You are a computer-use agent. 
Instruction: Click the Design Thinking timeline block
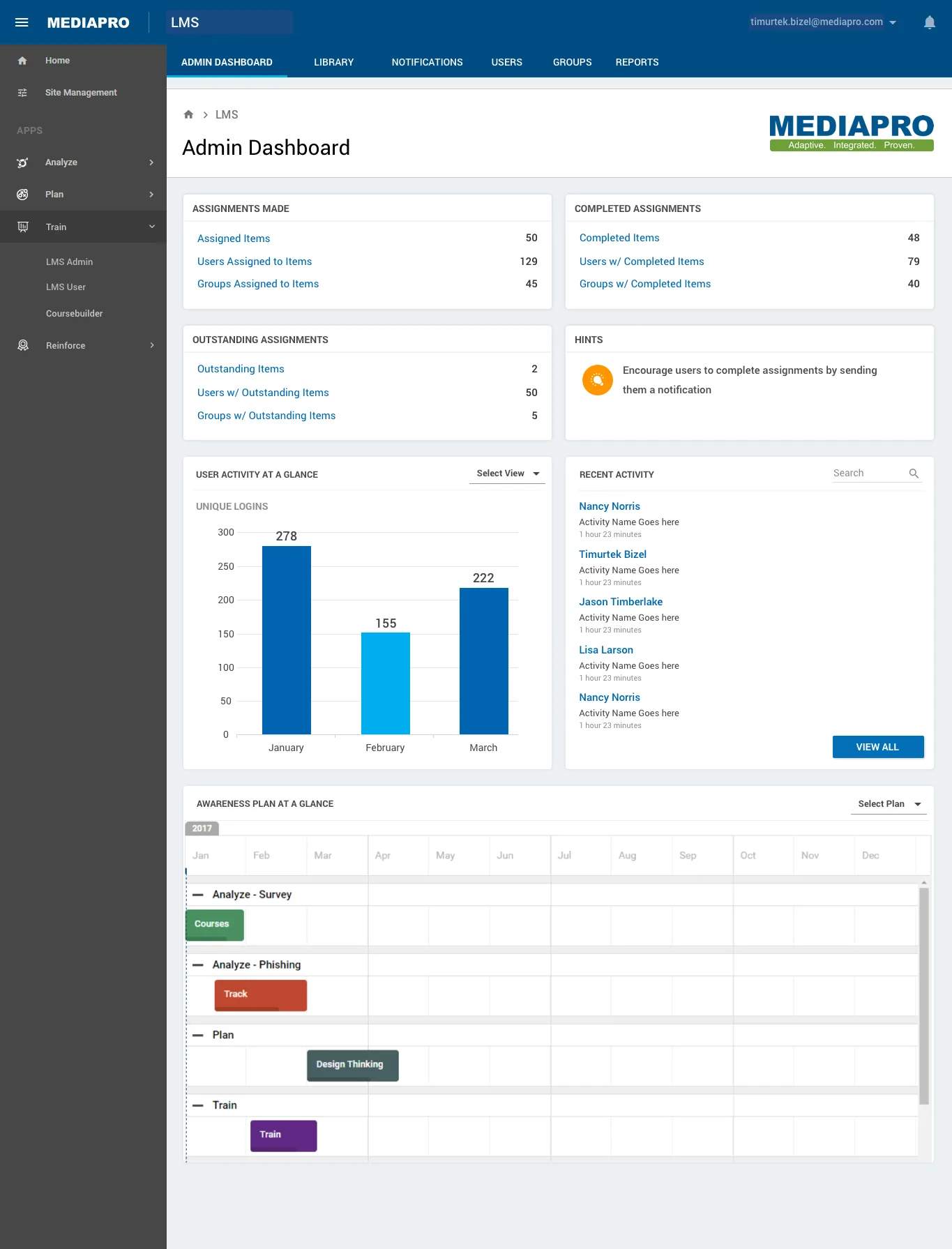353,1066
